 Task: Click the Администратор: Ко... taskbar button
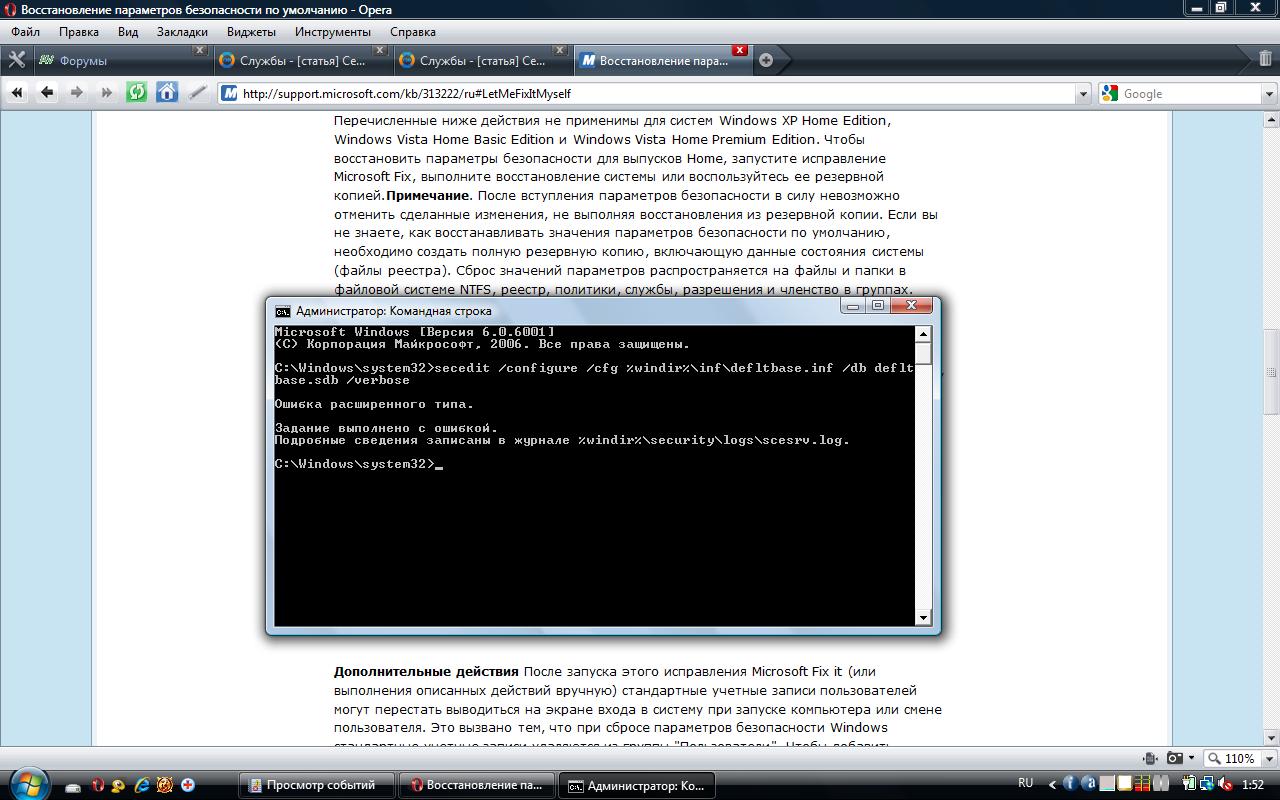637,785
